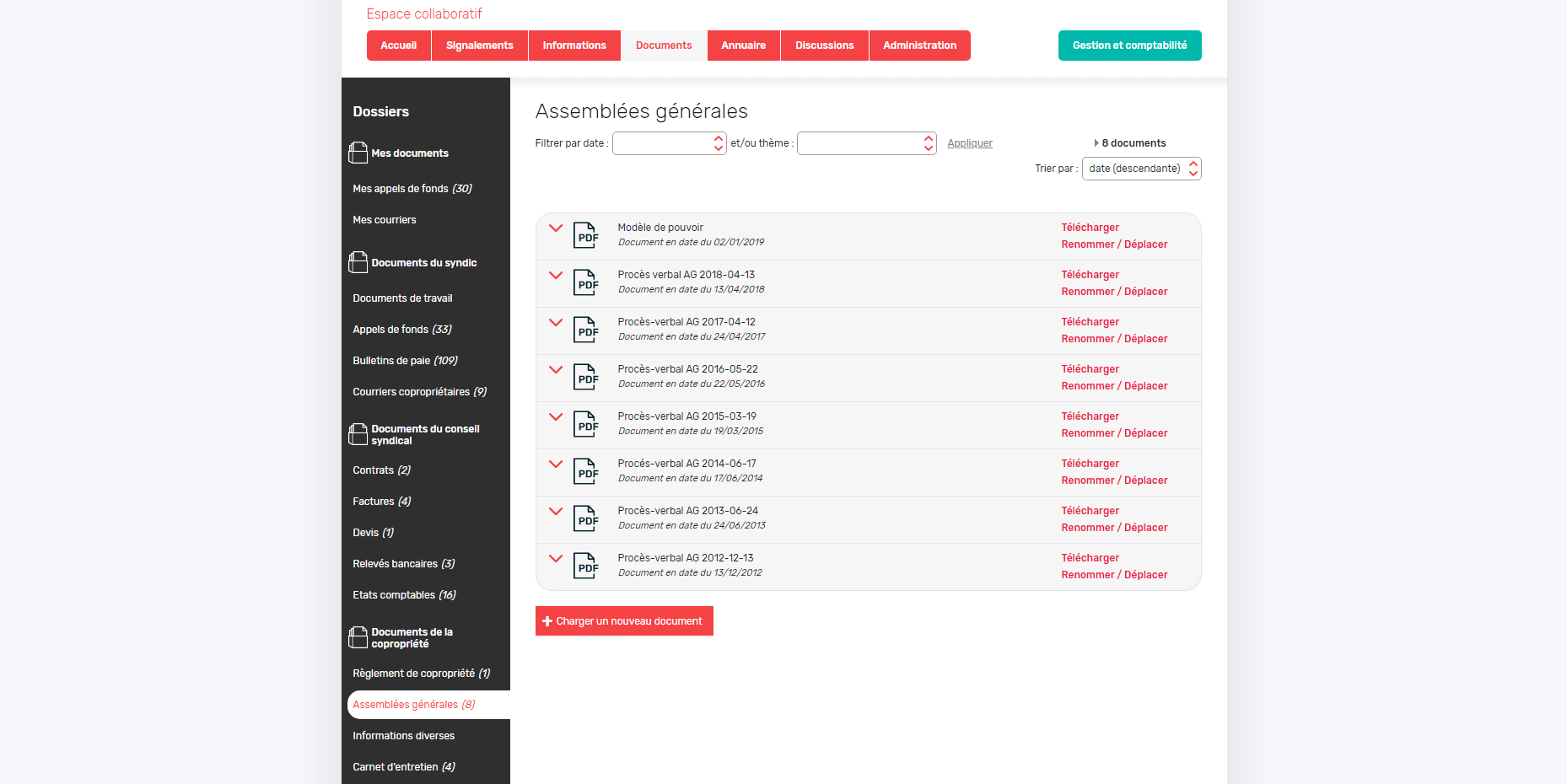Click Renommer / Déplacer for AG 2015-03-19

pos(1115,433)
